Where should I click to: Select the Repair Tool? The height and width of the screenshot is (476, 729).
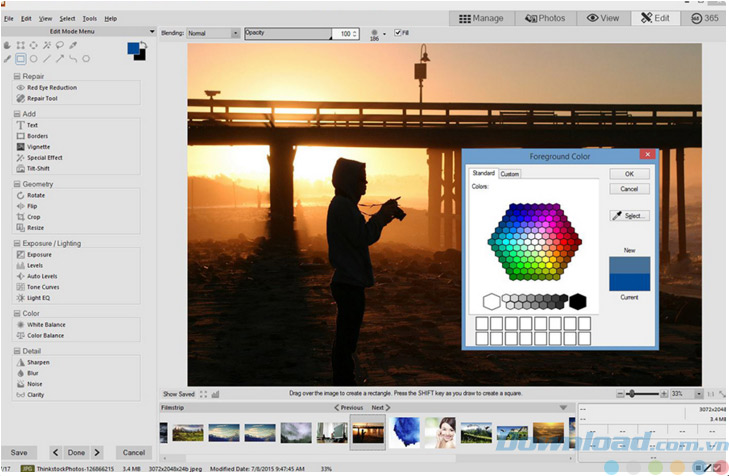(x=43, y=99)
